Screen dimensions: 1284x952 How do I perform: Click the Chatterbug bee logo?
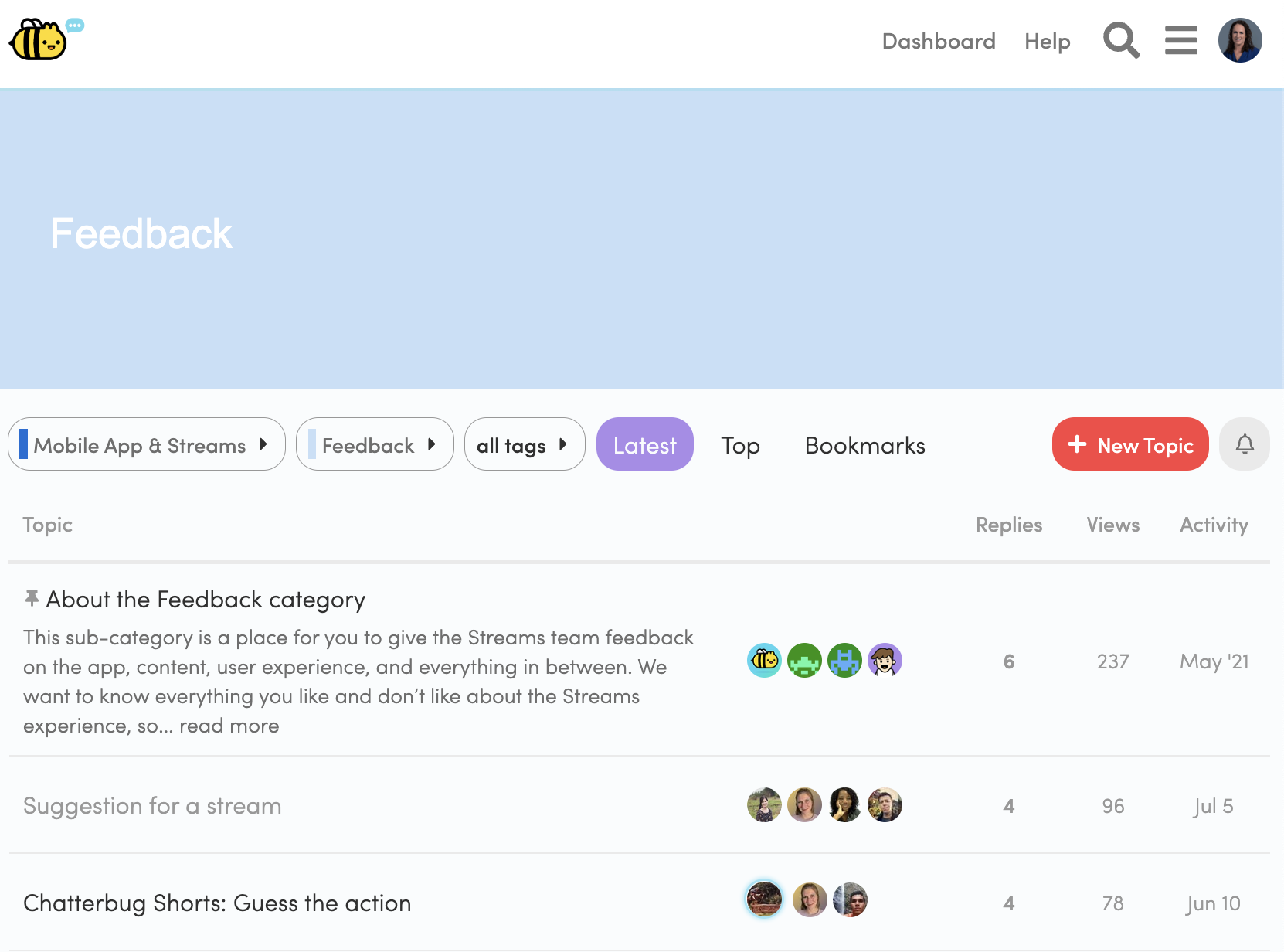(39, 40)
